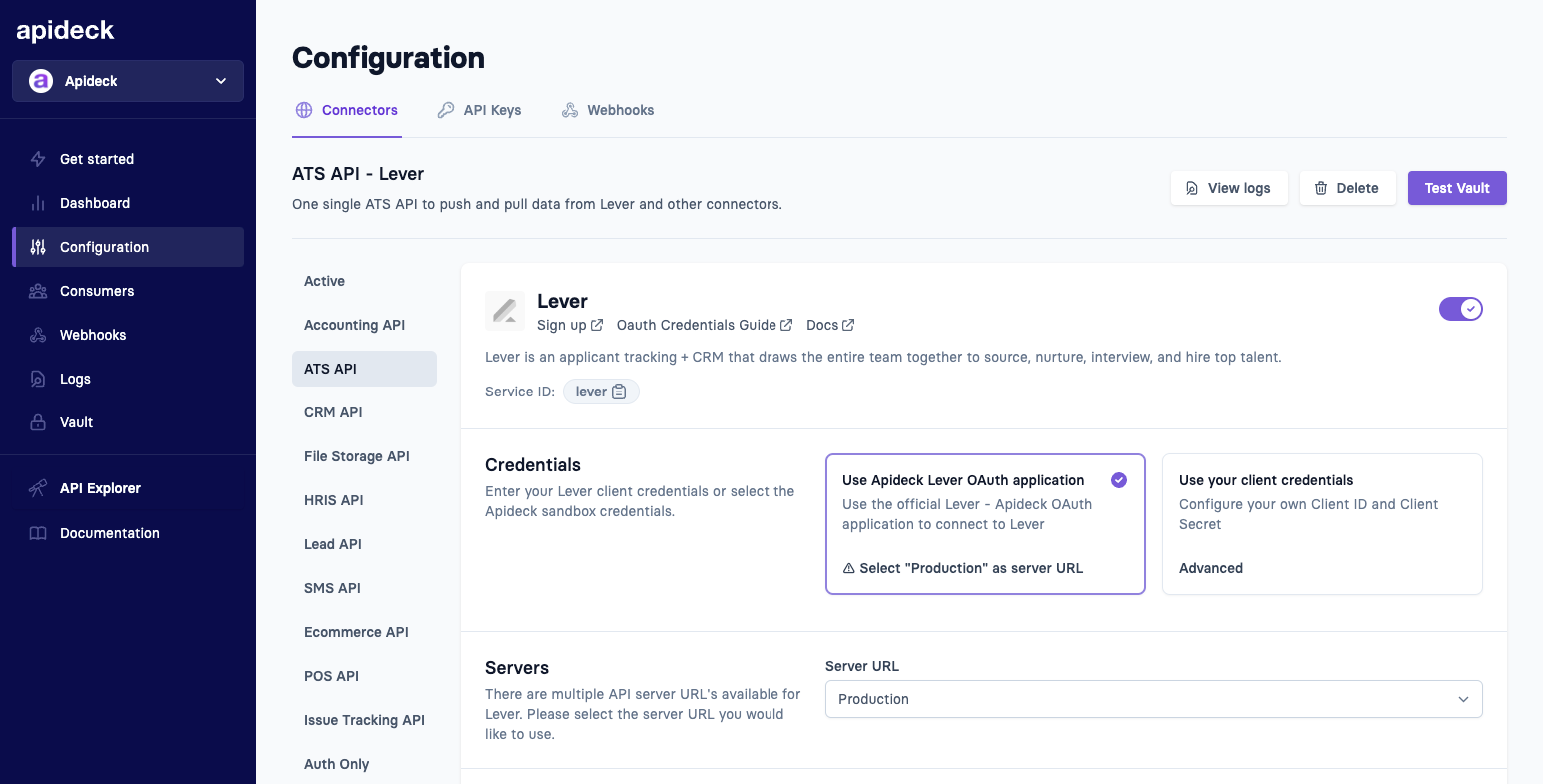Select the Issue Tracking API category
Viewport: 1543px width, 784px height.
364,720
